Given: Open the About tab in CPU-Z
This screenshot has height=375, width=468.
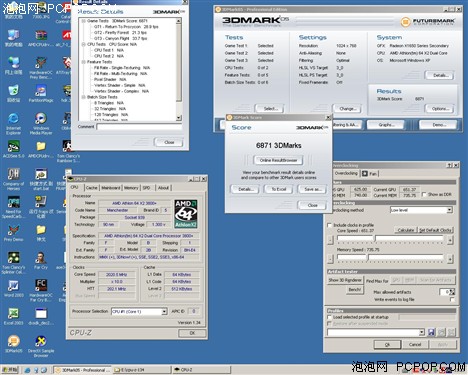Looking at the screenshot, I should 163,188.
